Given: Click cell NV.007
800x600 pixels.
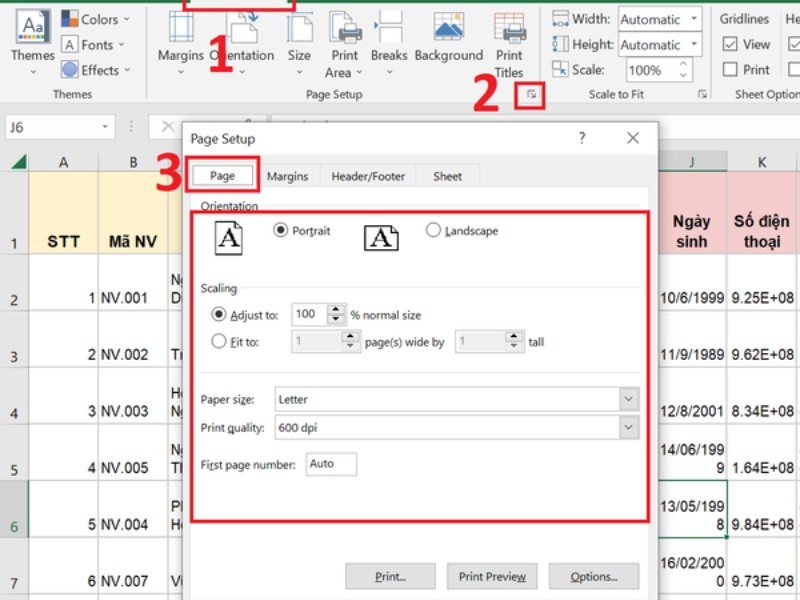Looking at the screenshot, I should 133,566.
